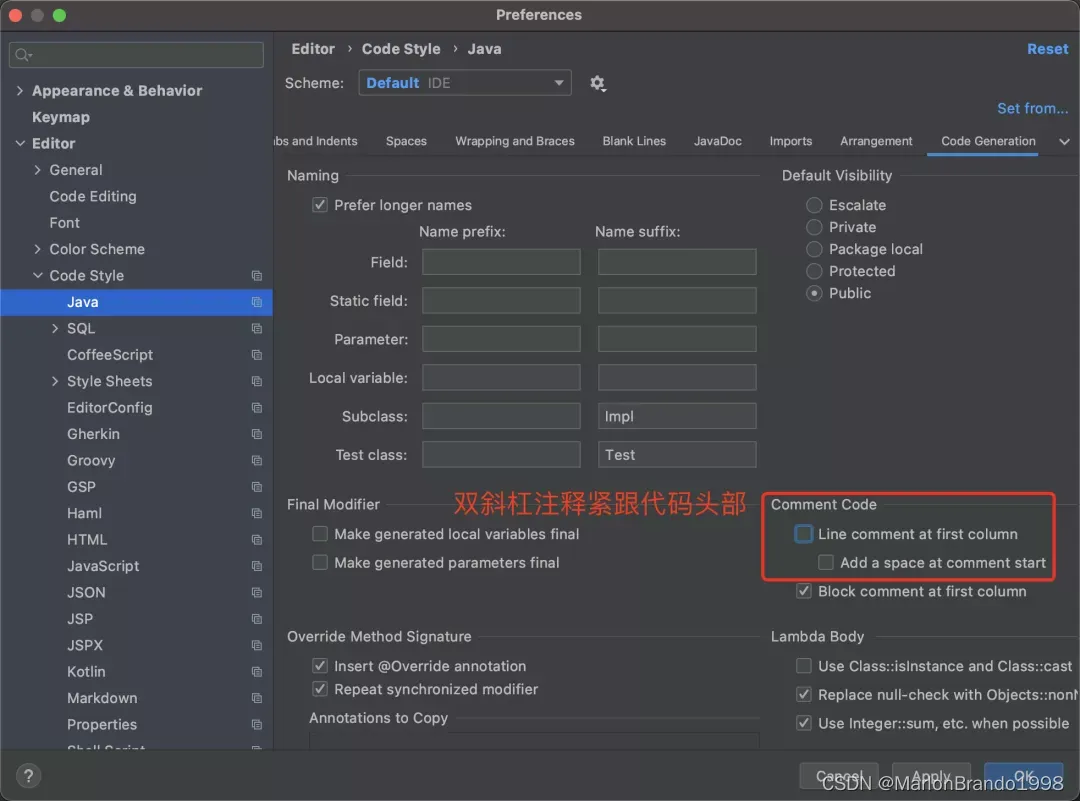Screen dimensions: 1080x801
Task: Click the Test class suffix field containing Test
Action: (x=677, y=455)
